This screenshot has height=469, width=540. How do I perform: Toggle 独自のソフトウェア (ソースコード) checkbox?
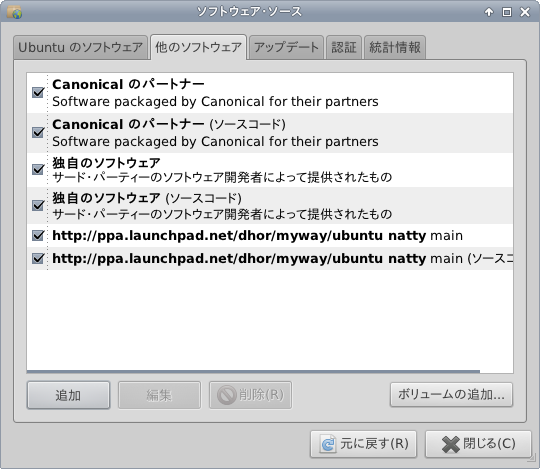coord(38,206)
